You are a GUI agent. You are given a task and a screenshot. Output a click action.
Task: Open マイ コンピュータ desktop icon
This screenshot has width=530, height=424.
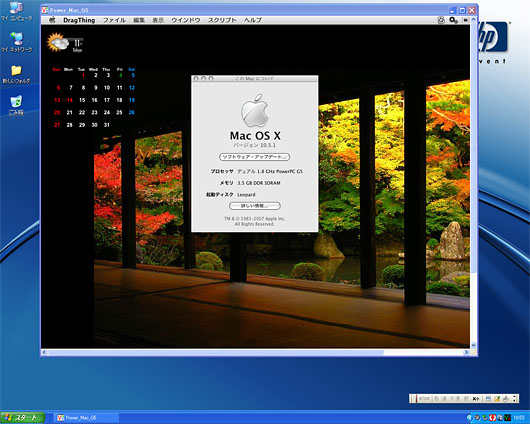click(x=16, y=11)
